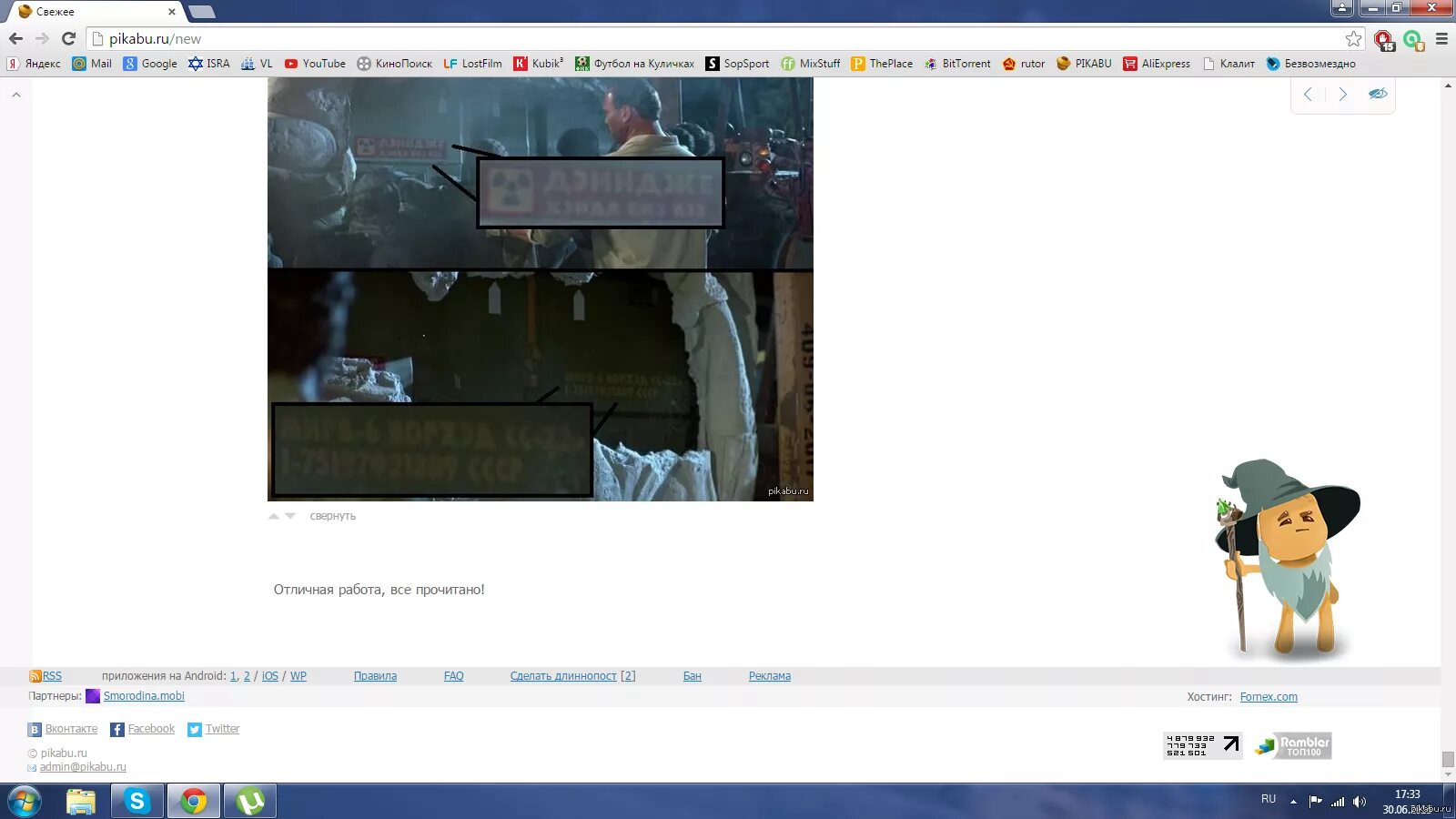Screen dimensions: 1456x819
Task: Open the КиноПоиск bookmark
Action: (x=395, y=64)
